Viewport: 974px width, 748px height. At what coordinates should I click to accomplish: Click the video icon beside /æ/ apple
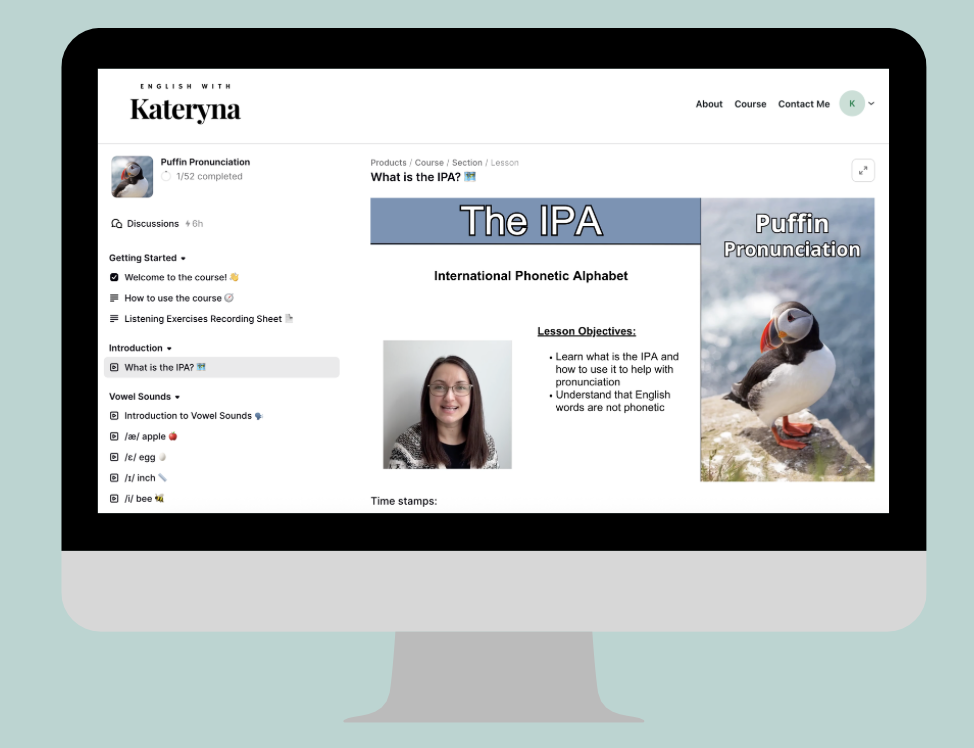coord(114,437)
